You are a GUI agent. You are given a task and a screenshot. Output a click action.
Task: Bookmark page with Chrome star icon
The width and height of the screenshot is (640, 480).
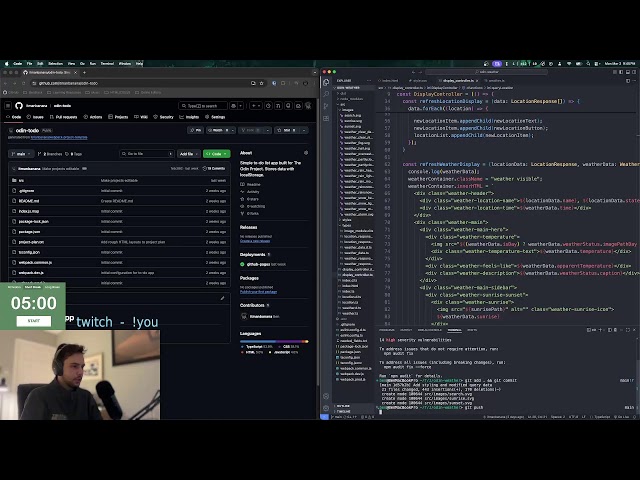pyautogui.click(x=262, y=83)
